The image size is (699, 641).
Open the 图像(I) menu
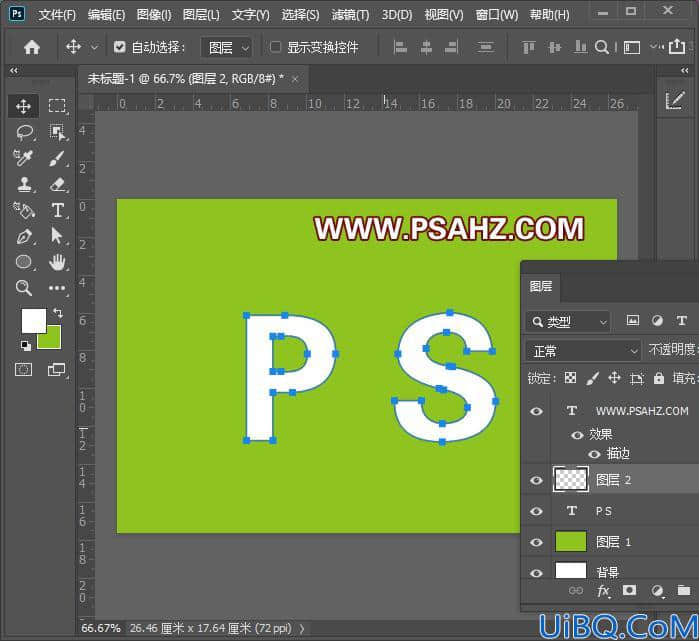point(154,15)
